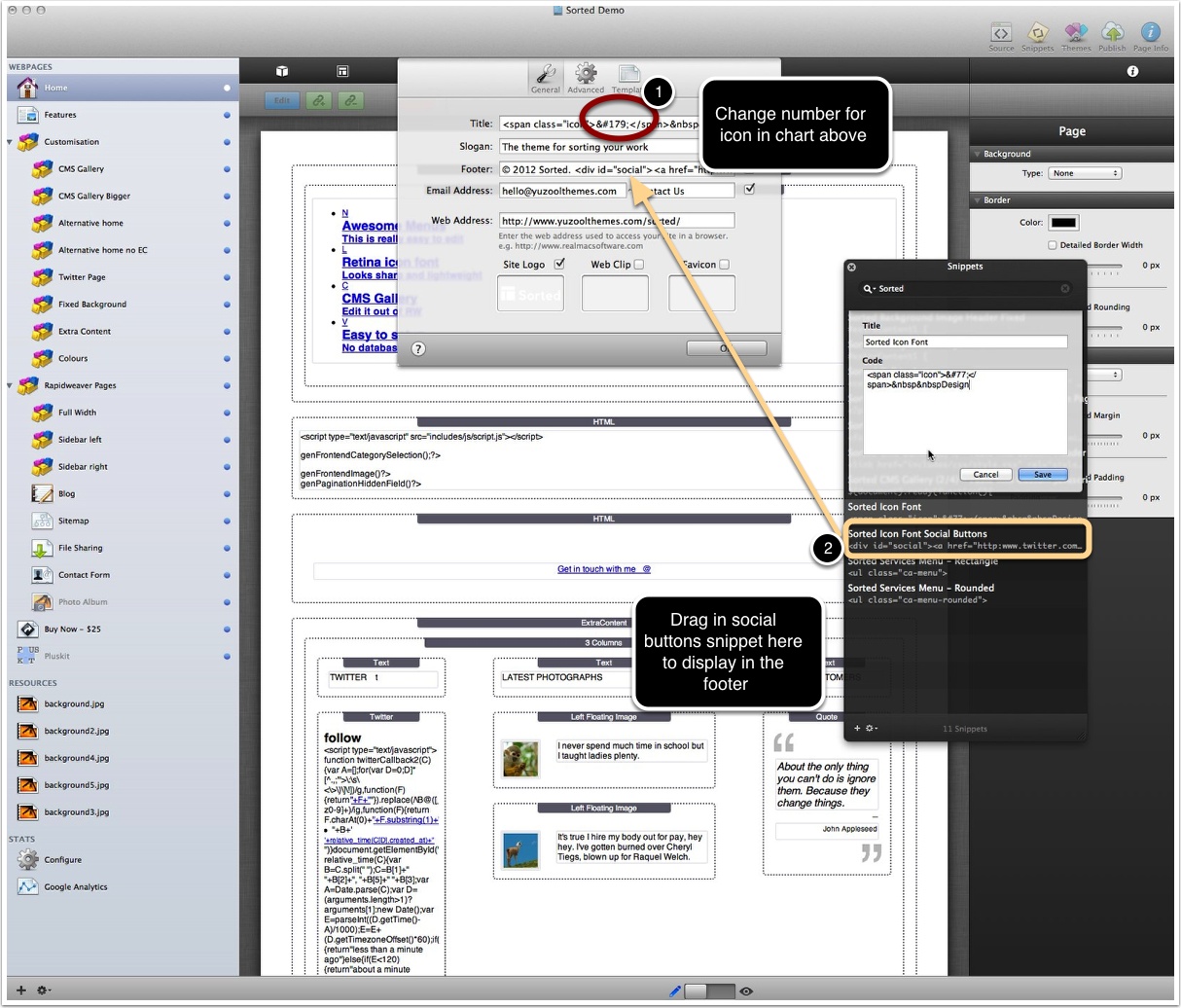Image resolution: width=1181 pixels, height=1008 pixels.
Task: Open the Source view from the toolbar
Action: pyautogui.click(x=1001, y=33)
